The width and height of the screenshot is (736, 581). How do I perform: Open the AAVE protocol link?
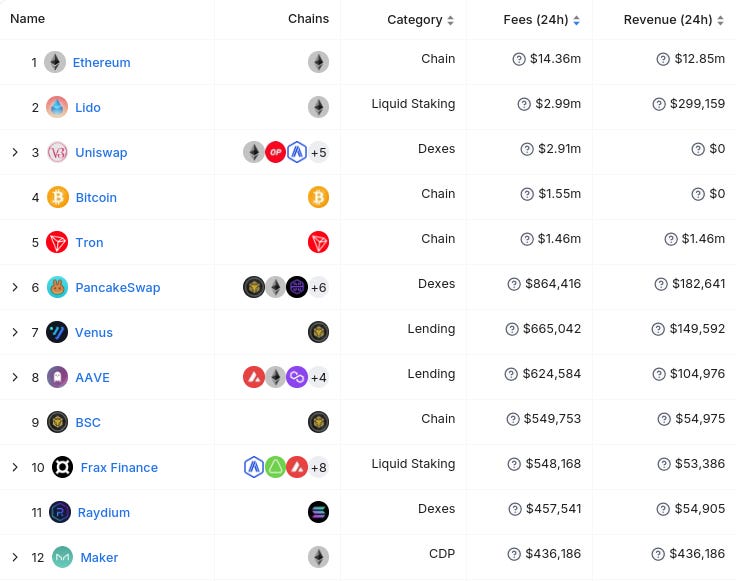point(92,378)
